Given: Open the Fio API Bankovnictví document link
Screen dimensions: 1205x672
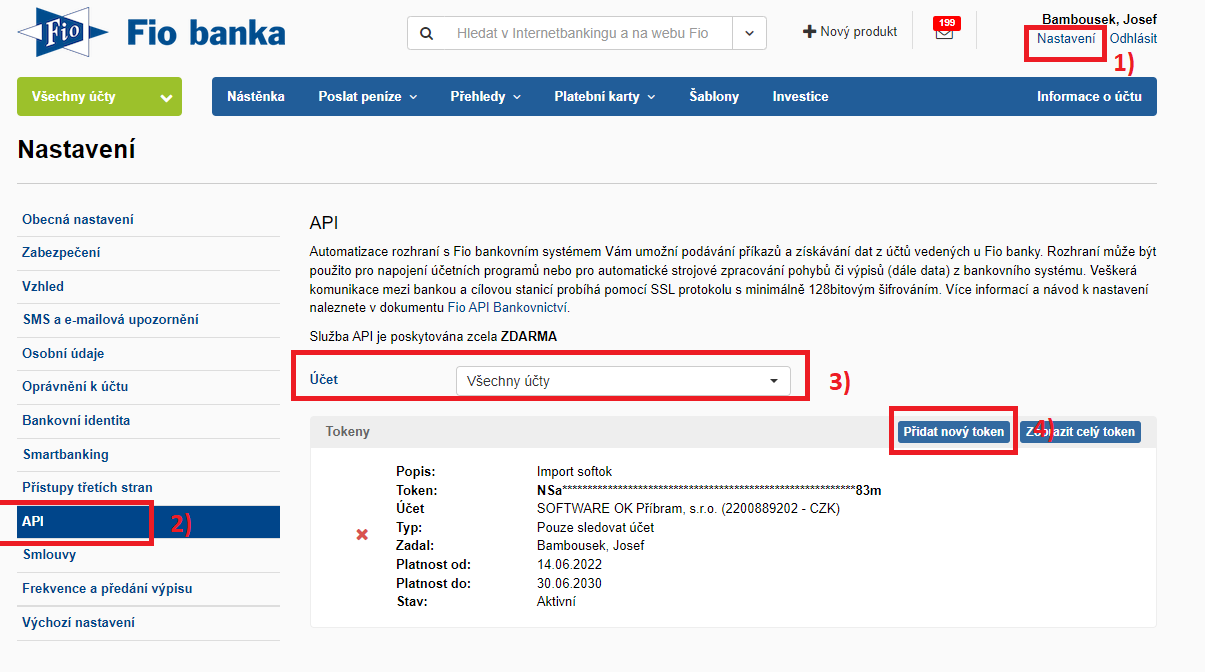Looking at the screenshot, I should click(507, 307).
